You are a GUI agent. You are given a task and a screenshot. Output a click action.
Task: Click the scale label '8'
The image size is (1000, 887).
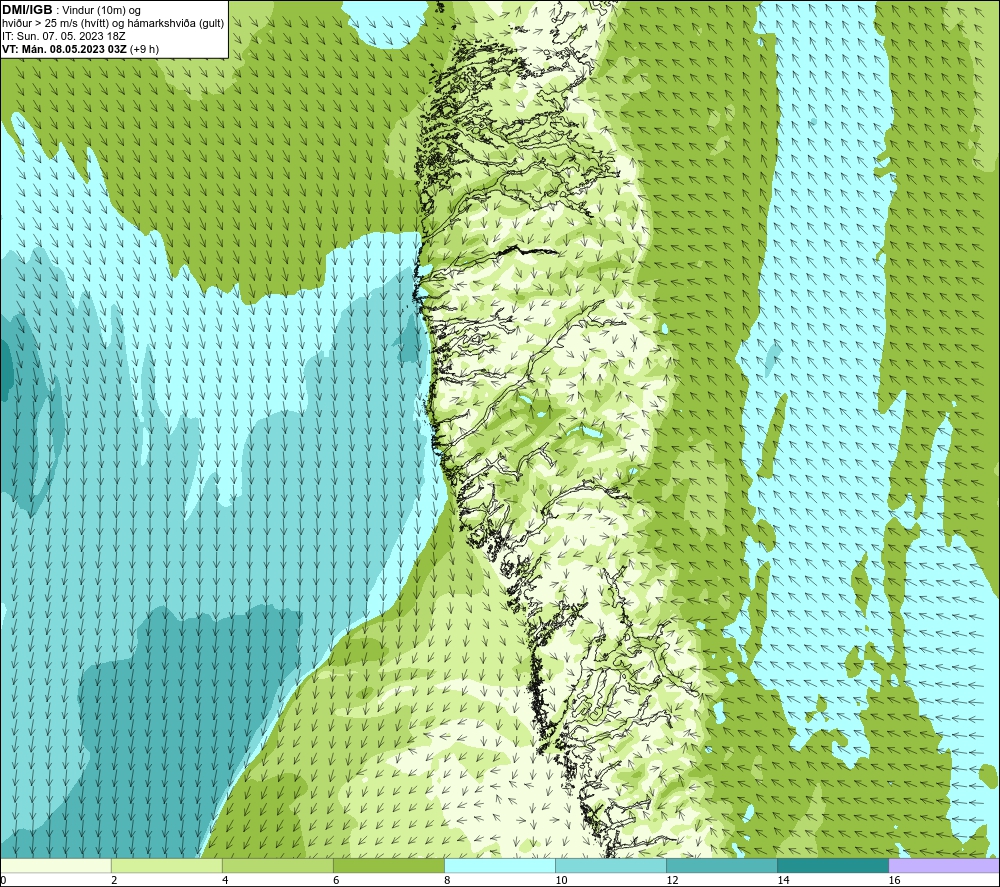[447, 880]
